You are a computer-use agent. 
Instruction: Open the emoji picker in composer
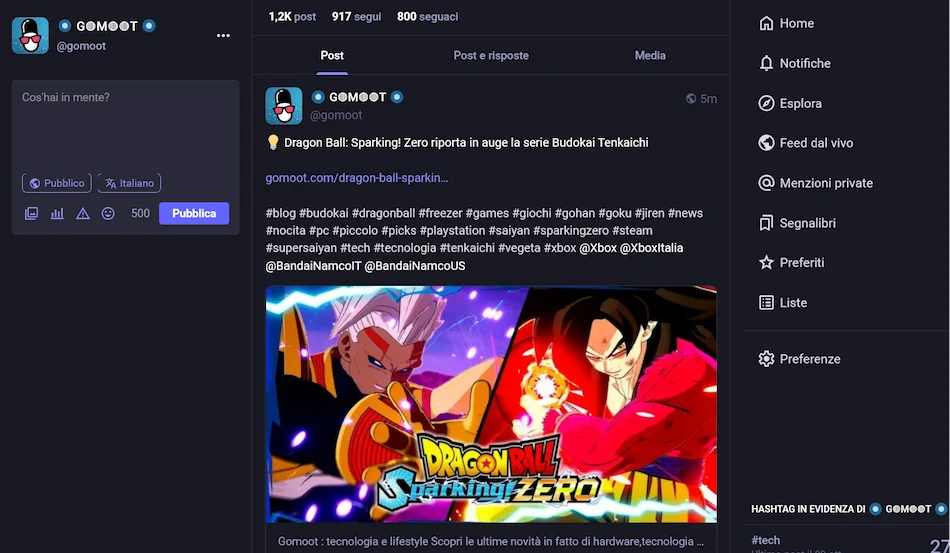pos(108,213)
